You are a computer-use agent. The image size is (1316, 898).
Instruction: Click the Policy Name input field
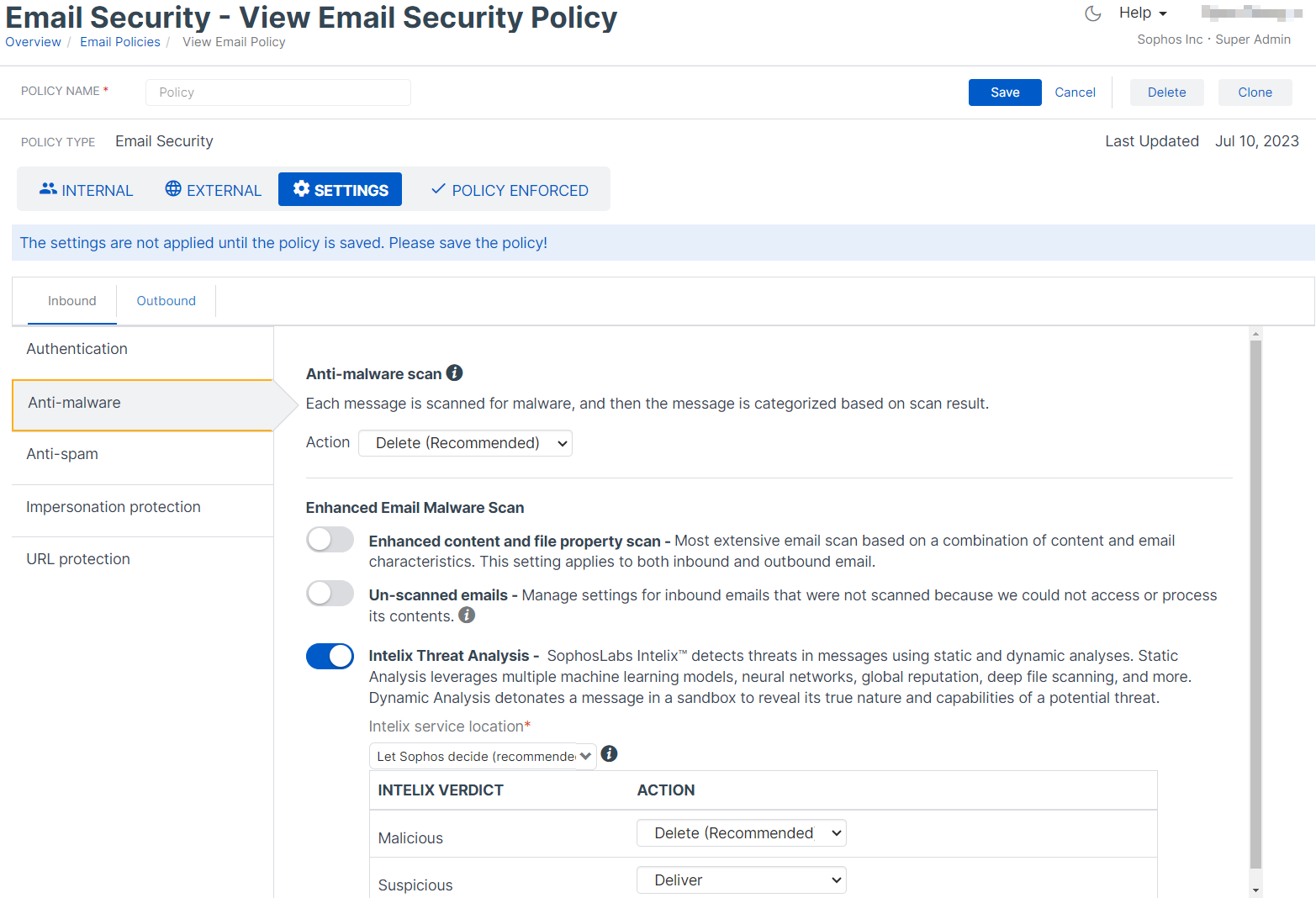[277, 92]
